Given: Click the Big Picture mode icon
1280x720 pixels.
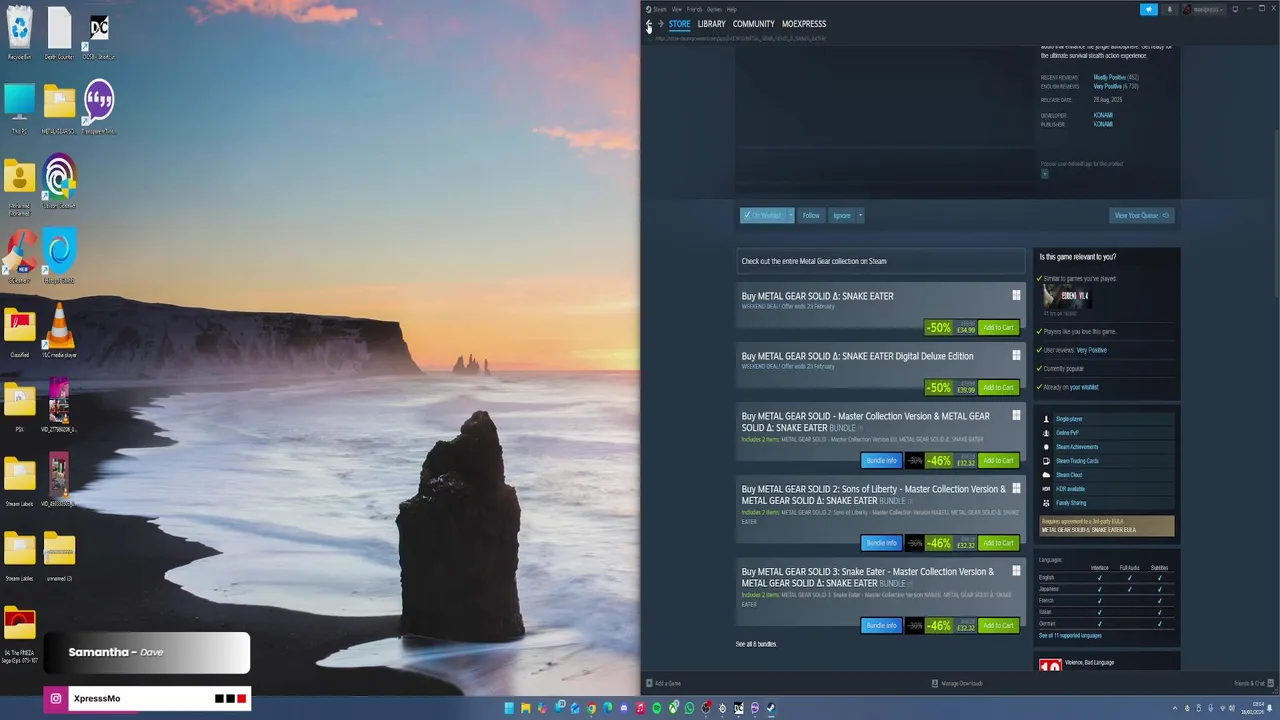Looking at the screenshot, I should tap(1235, 9).
